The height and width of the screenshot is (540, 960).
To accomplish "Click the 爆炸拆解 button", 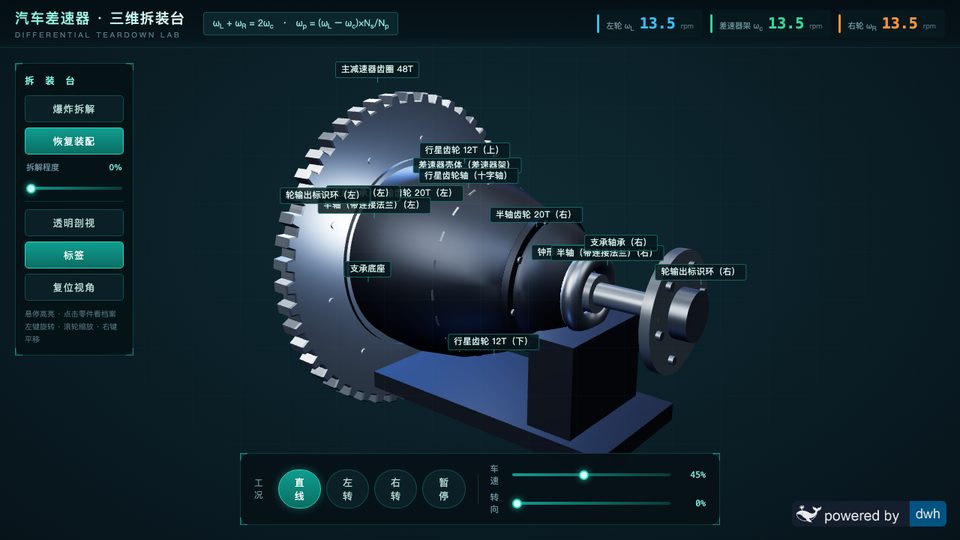I will point(74,109).
